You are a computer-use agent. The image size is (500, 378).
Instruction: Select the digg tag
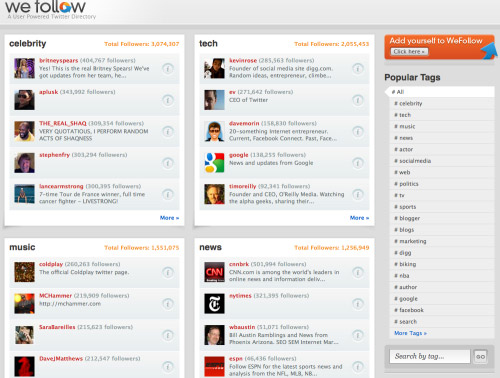pyautogui.click(x=403, y=253)
